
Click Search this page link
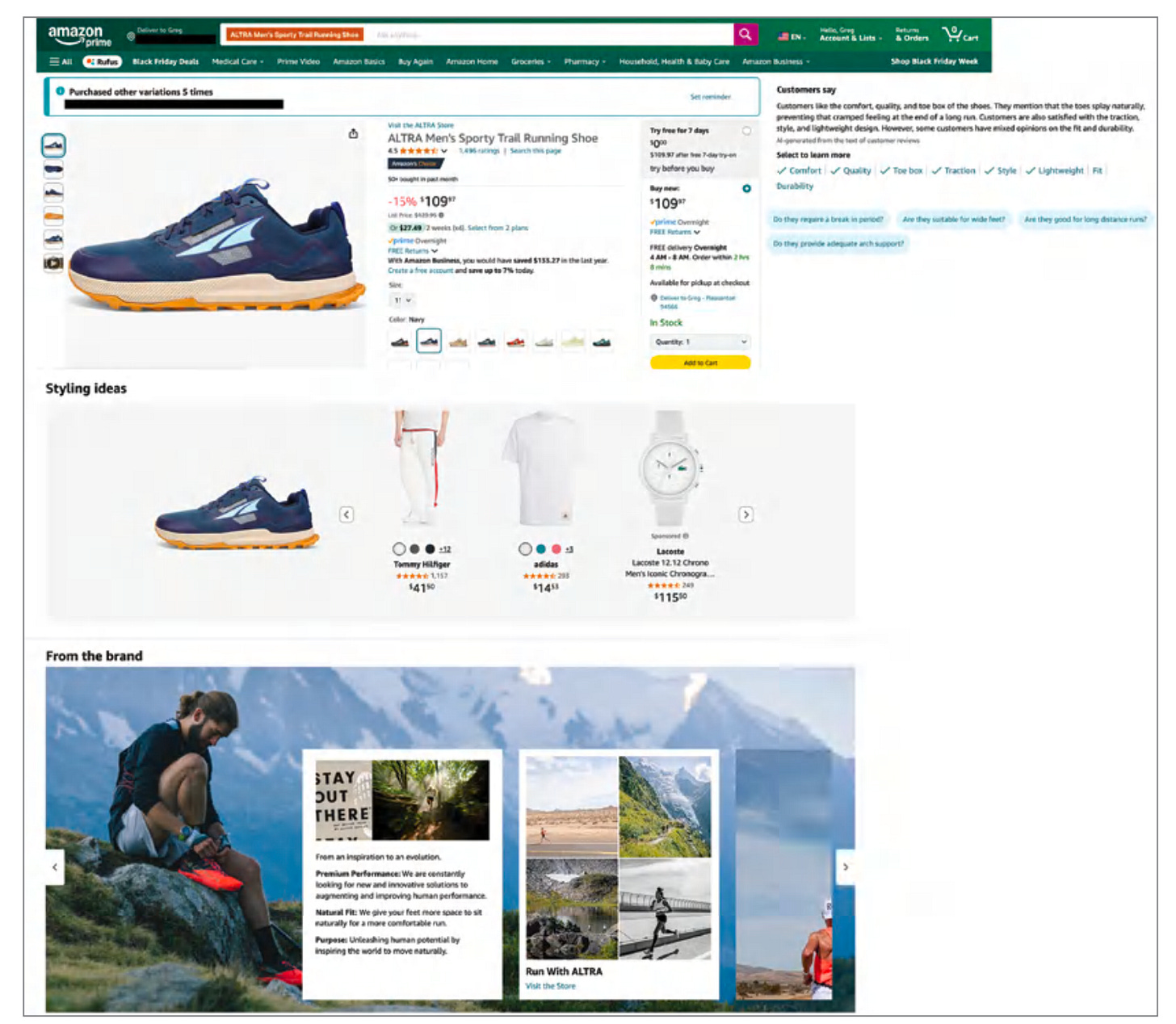[x=535, y=151]
